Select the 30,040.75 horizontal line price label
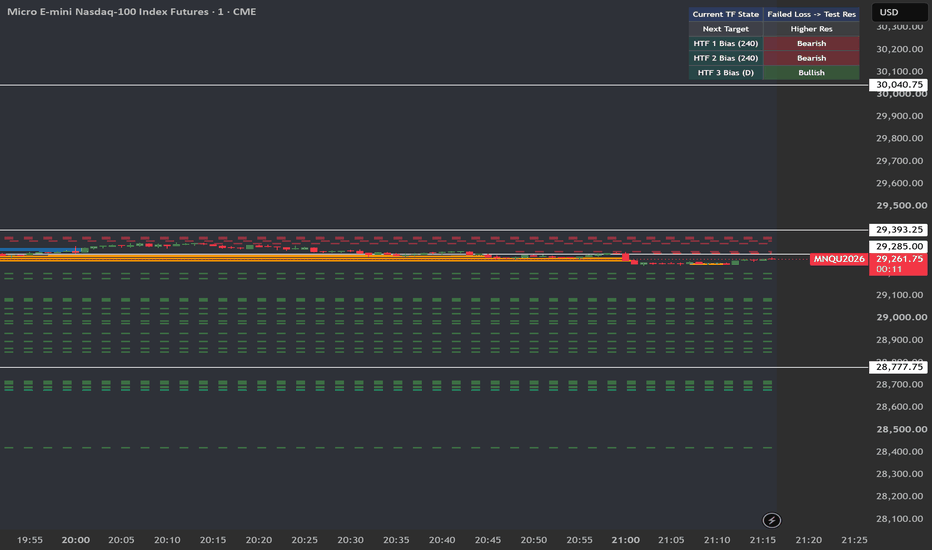The image size is (932, 550). (899, 84)
